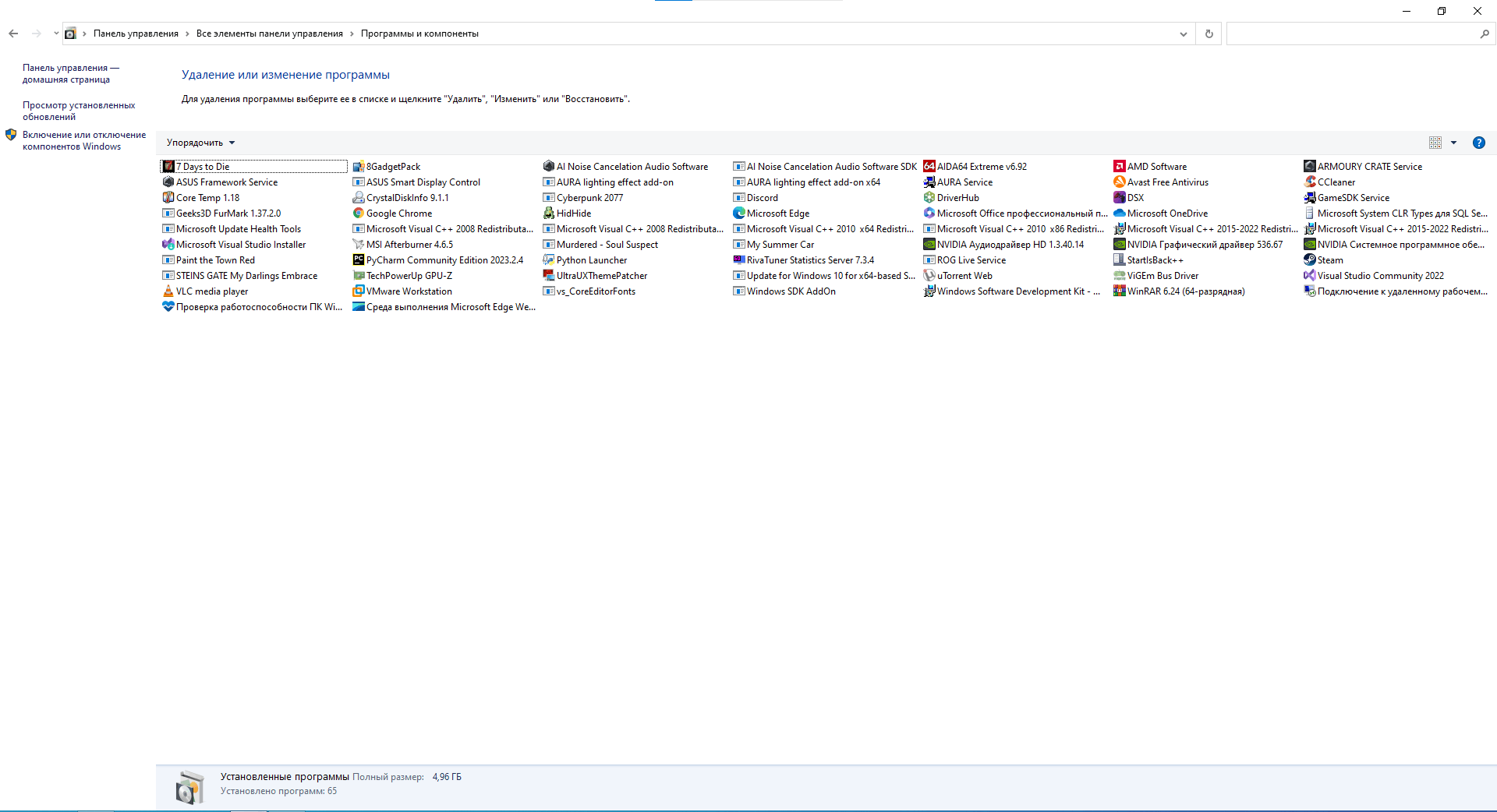Select AURA lighting effect add-on x64
The image size is (1497, 812).
point(807,182)
